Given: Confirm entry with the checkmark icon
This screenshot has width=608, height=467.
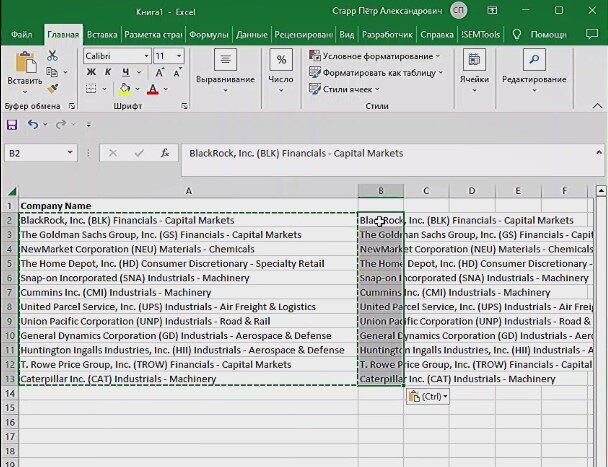Looking at the screenshot, I should point(139,154).
